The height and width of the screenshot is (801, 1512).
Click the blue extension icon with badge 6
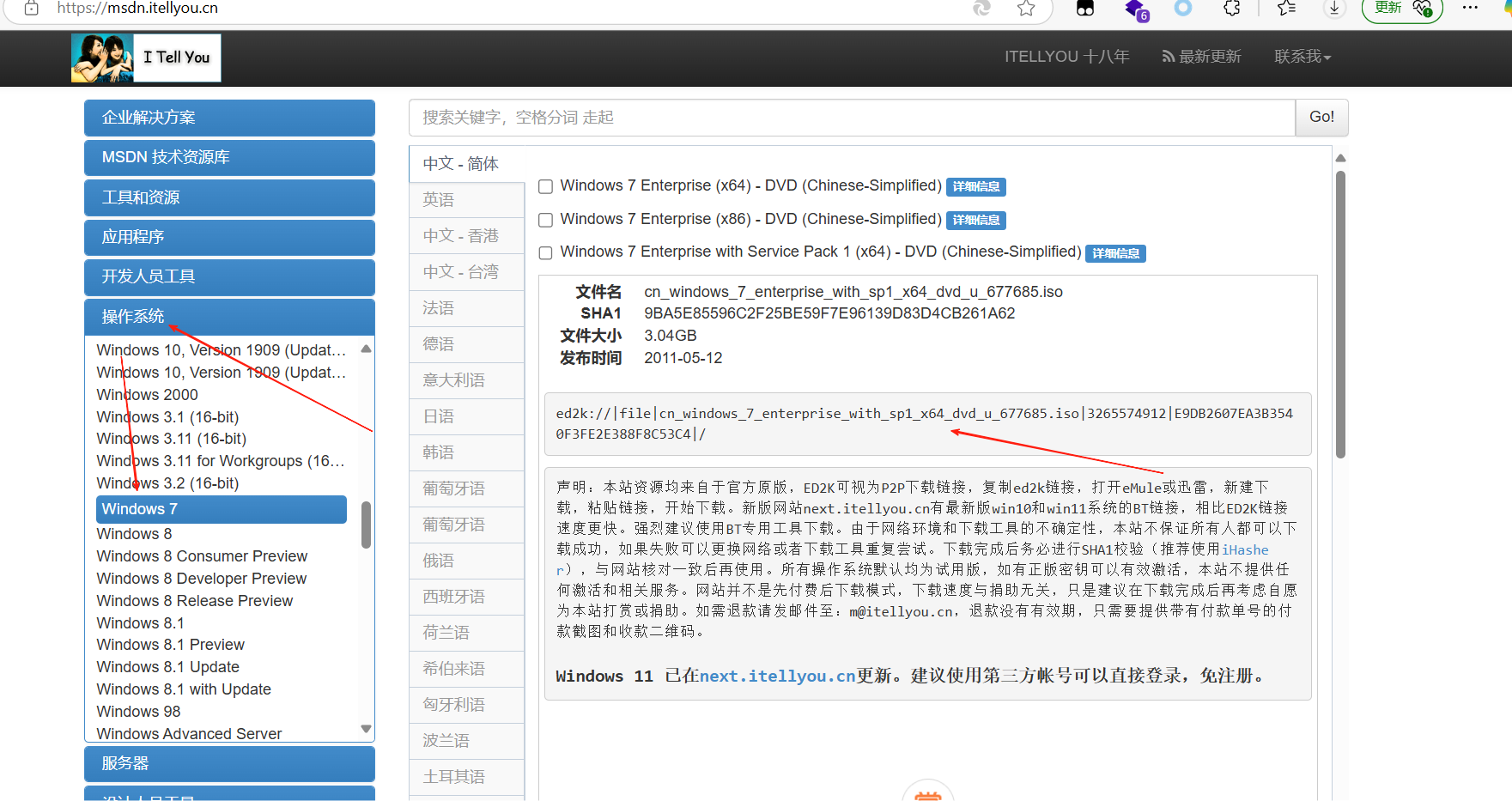coord(1136,10)
